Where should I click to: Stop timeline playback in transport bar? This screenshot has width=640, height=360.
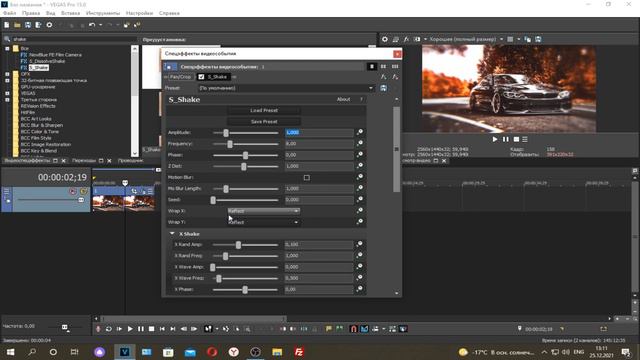[x=151, y=329]
